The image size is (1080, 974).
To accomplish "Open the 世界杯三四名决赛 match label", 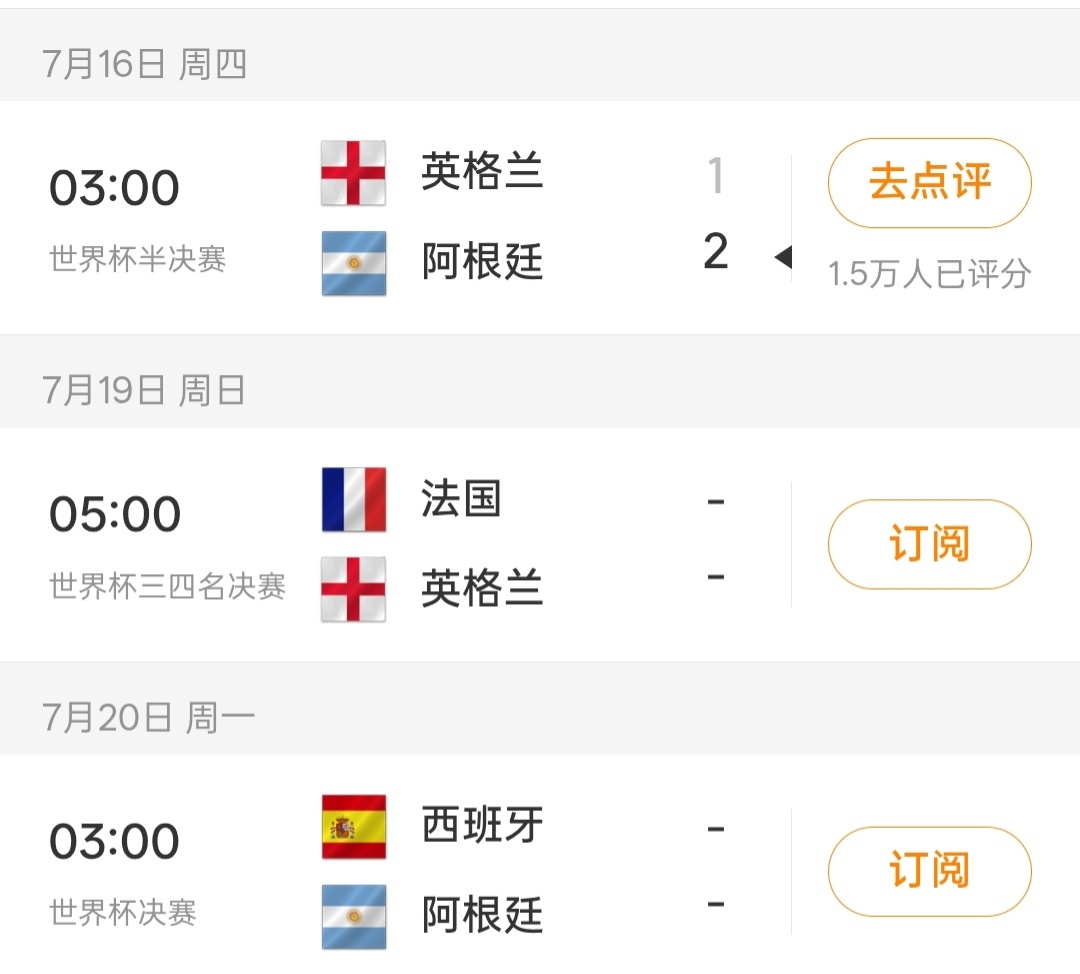I will click(x=167, y=586).
